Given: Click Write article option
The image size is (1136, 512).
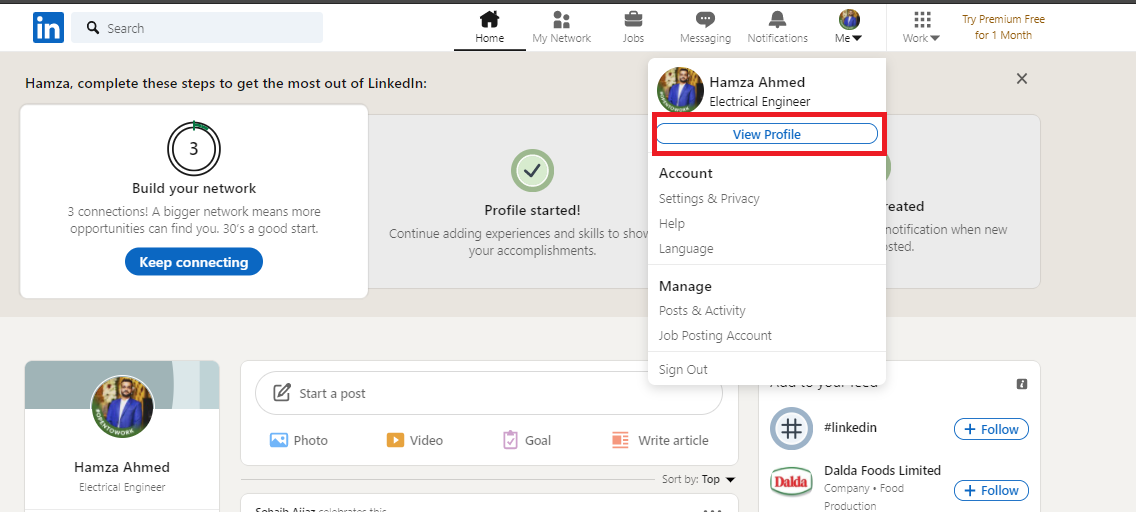Looking at the screenshot, I should [x=660, y=440].
